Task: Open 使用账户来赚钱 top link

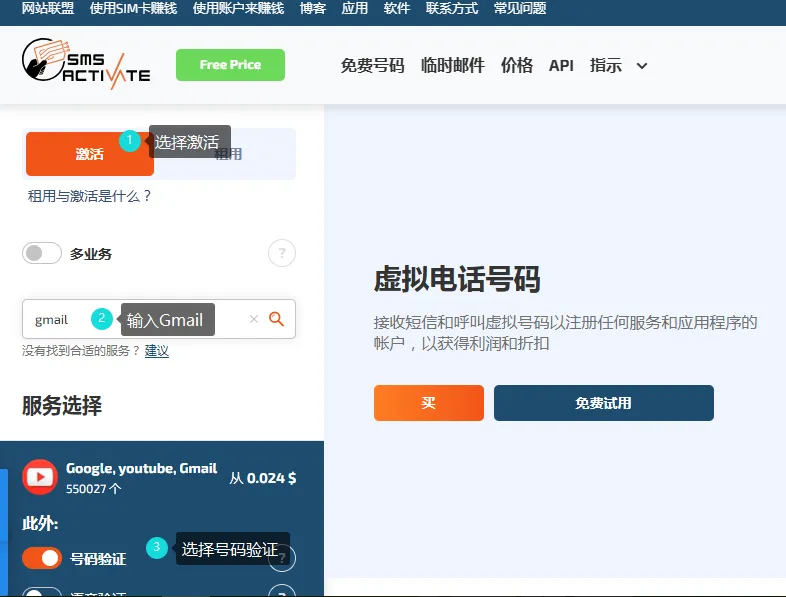Action: tap(238, 9)
